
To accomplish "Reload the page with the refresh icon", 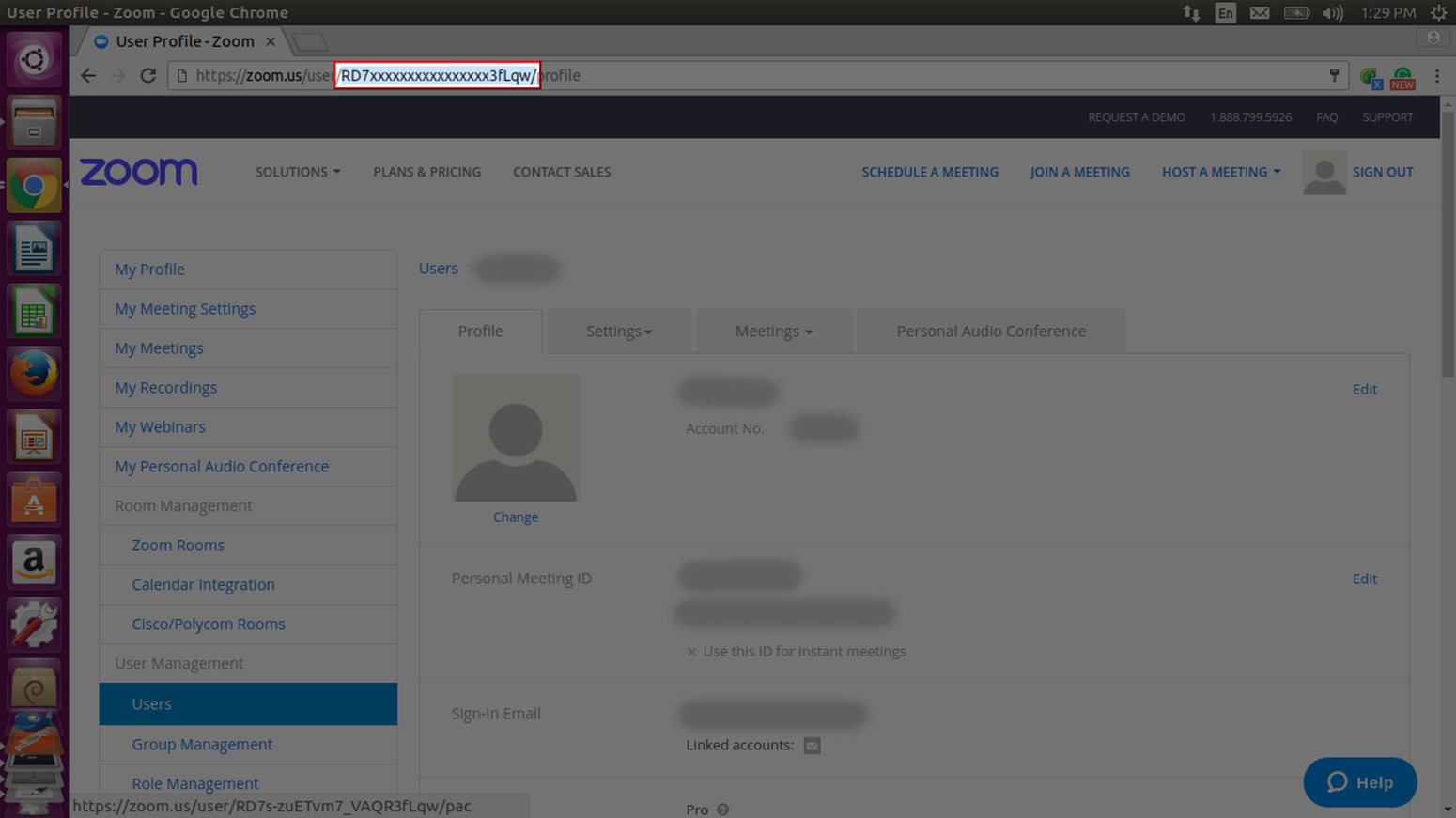I will click(147, 76).
